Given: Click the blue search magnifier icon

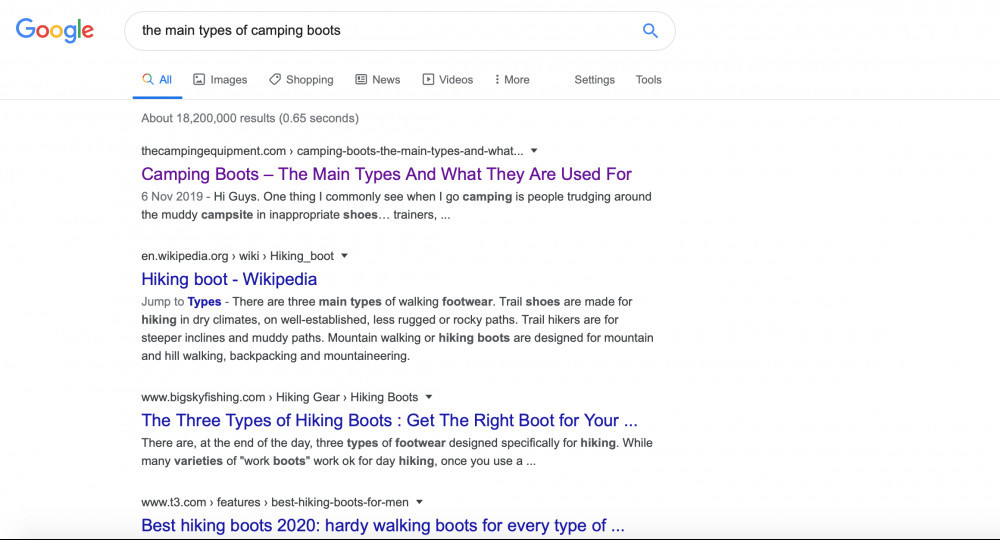Looking at the screenshot, I should point(650,31).
